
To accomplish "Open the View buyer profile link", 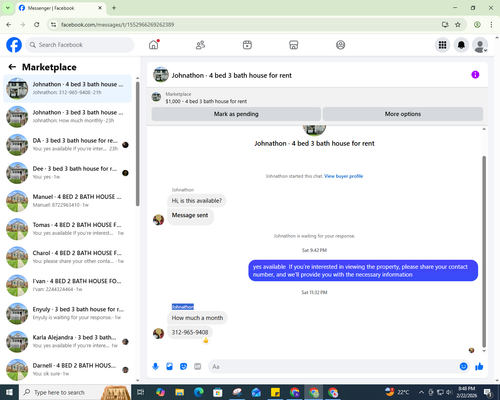I will (x=343, y=176).
